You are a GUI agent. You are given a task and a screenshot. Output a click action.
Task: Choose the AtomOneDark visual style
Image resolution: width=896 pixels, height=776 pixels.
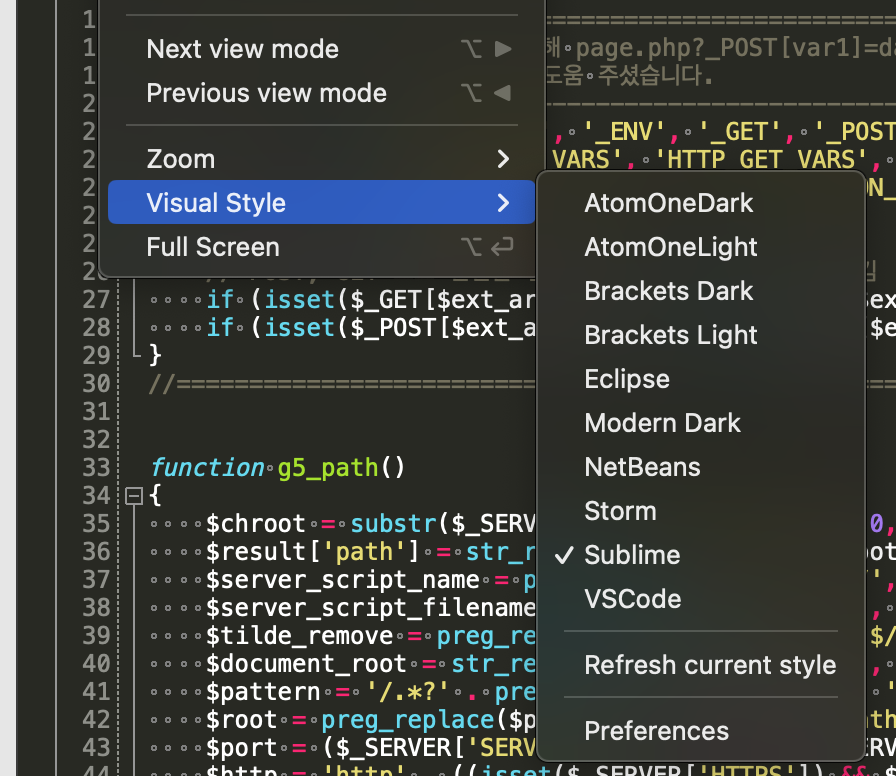(x=668, y=203)
